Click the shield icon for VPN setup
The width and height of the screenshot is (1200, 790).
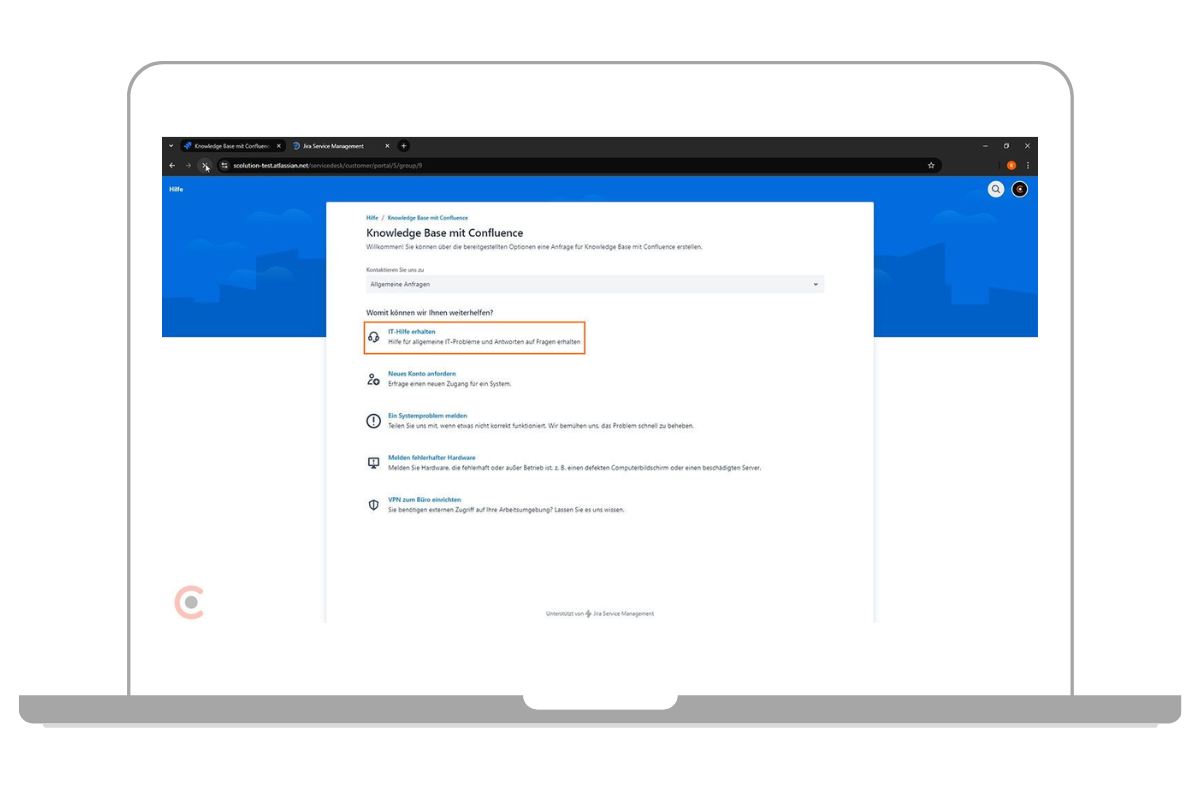point(373,505)
